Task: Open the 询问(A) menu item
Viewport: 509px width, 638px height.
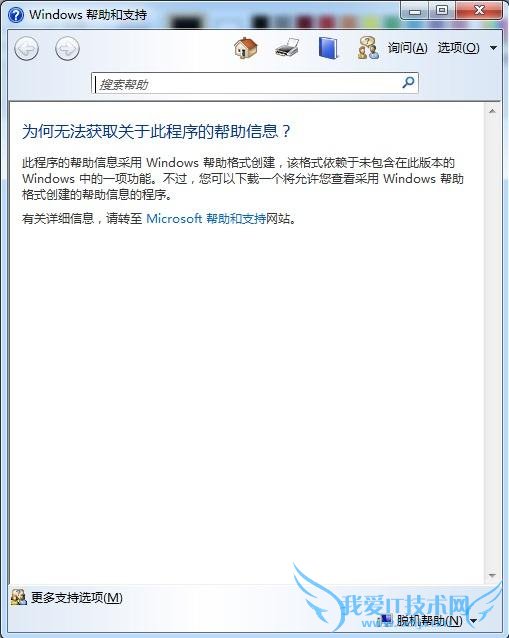Action: (x=407, y=48)
